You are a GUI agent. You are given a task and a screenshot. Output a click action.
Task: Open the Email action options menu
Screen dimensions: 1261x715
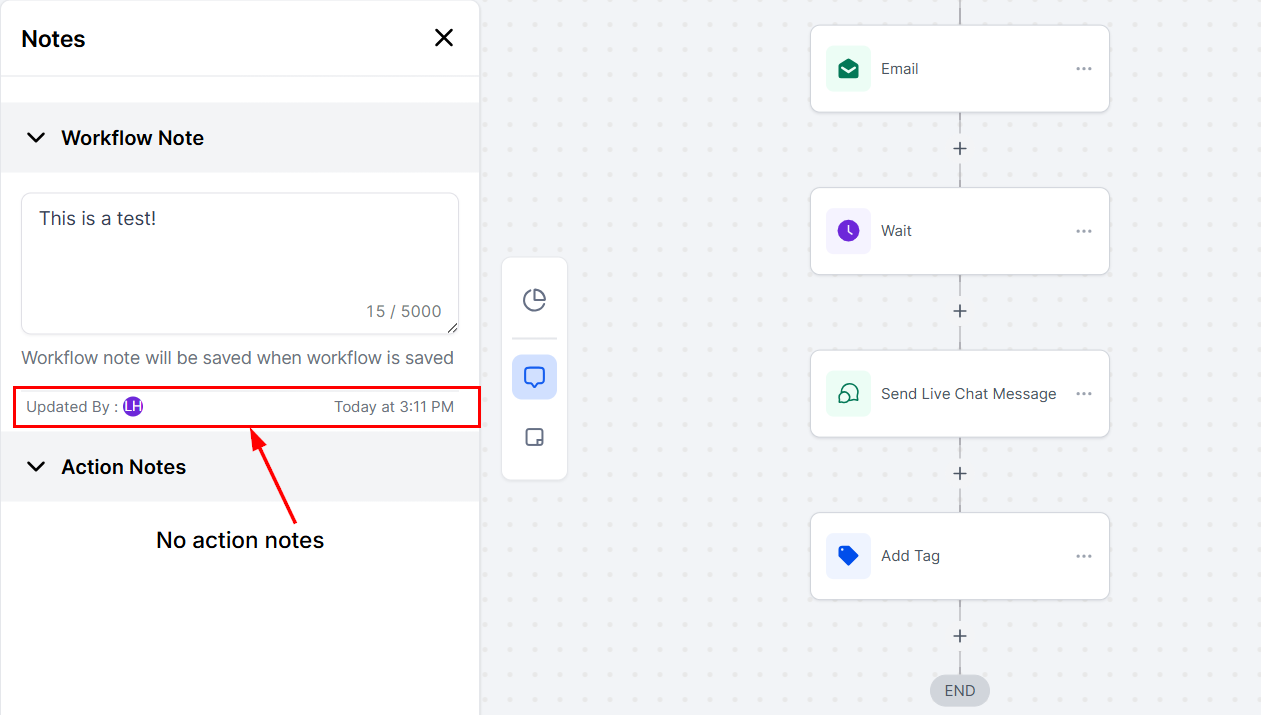(x=1084, y=69)
